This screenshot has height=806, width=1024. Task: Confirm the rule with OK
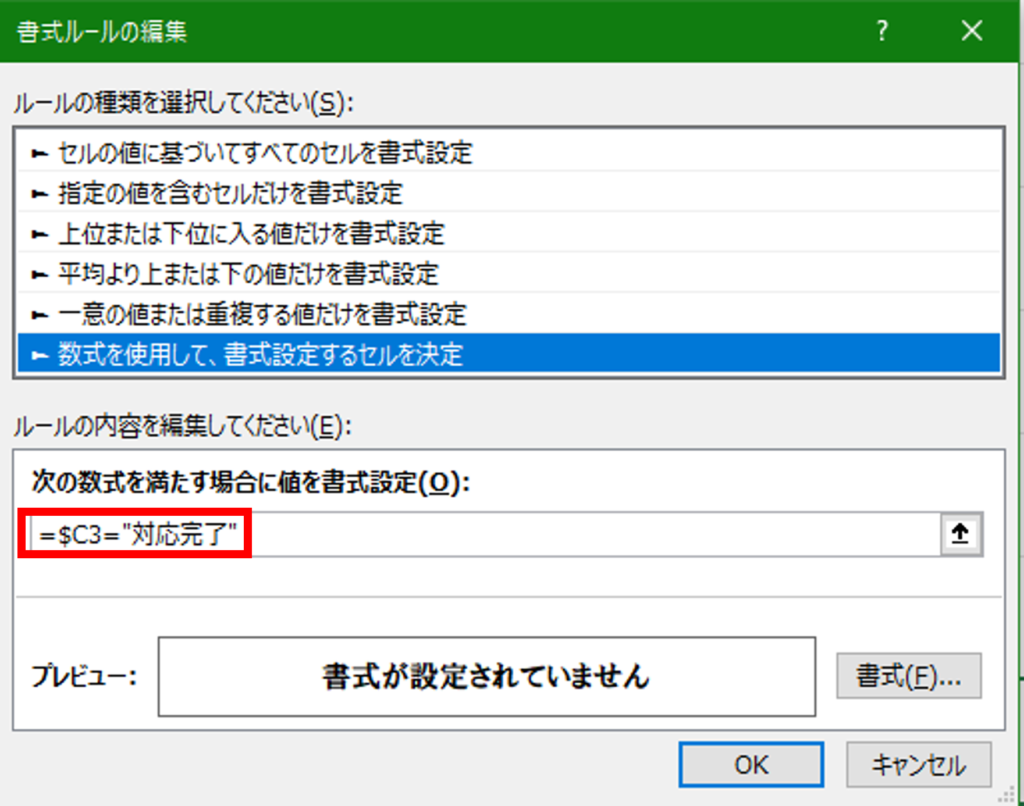tap(751, 765)
